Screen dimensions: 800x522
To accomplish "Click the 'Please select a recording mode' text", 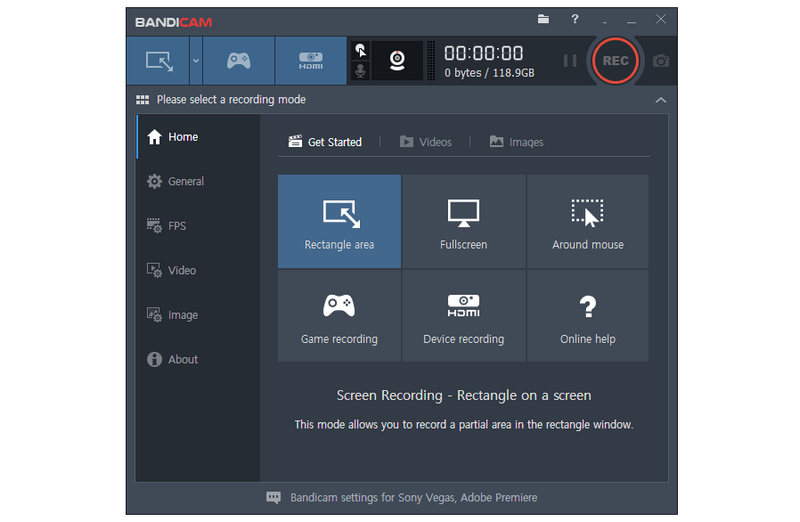I will [x=231, y=100].
